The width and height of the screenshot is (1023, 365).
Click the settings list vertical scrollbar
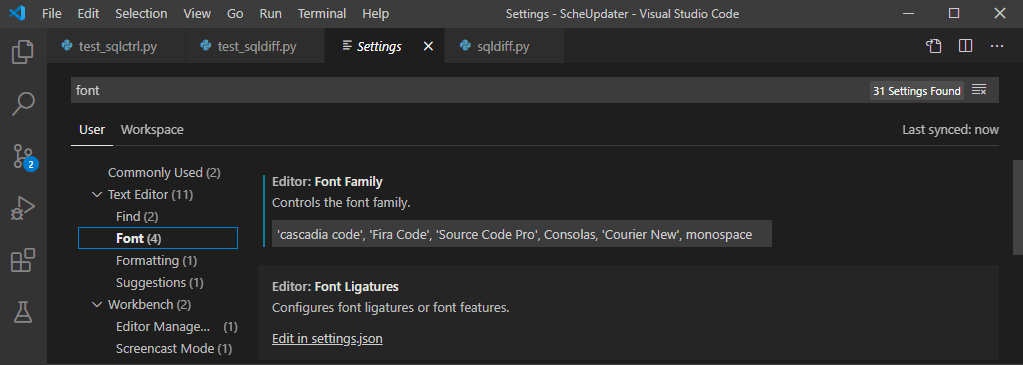coord(1018,208)
